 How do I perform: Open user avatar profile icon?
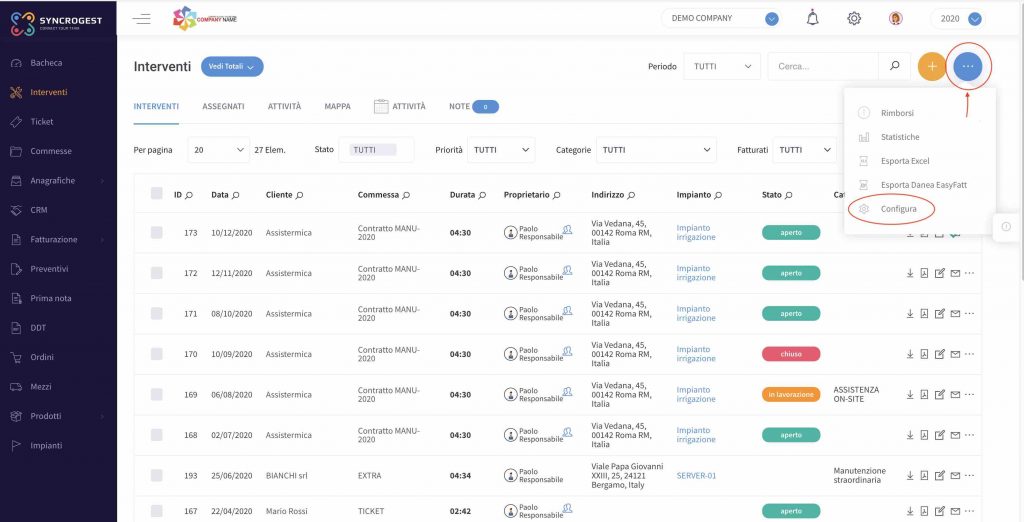coord(896,18)
